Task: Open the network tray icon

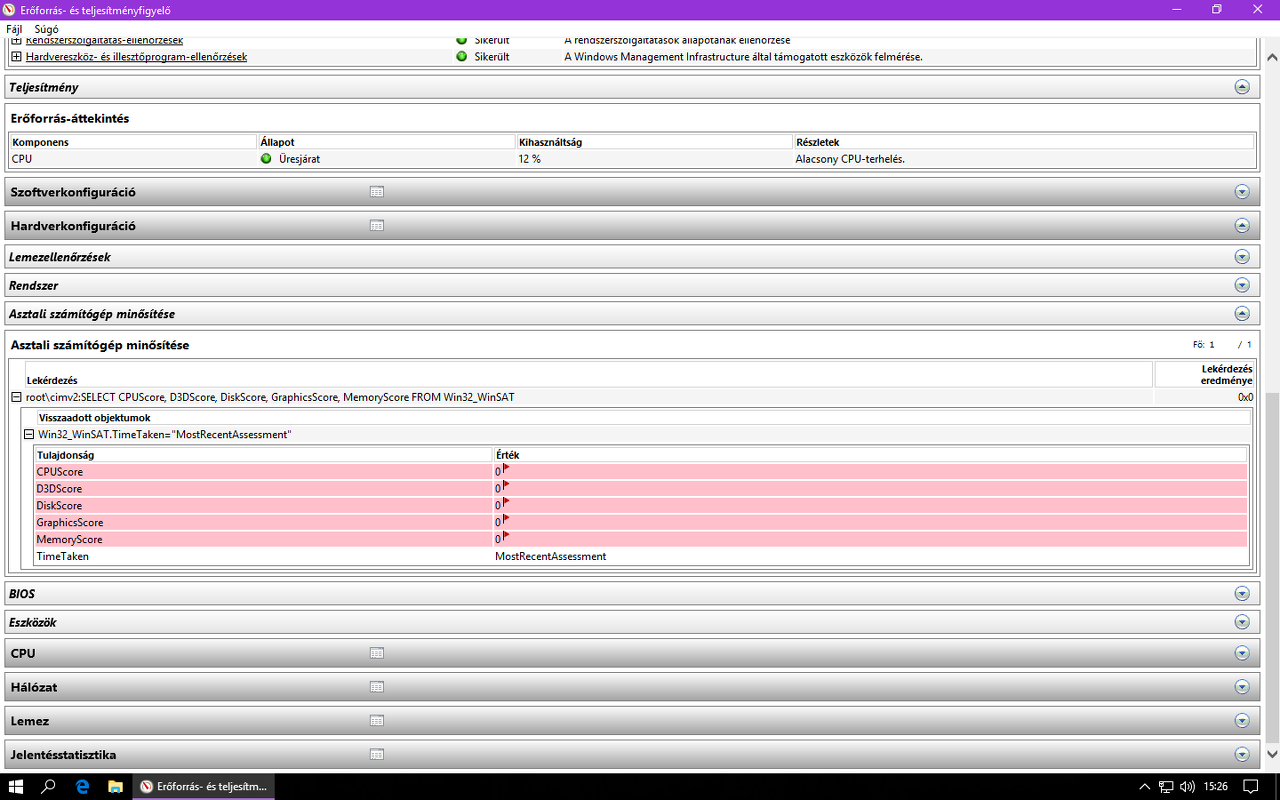Action: 1166,787
